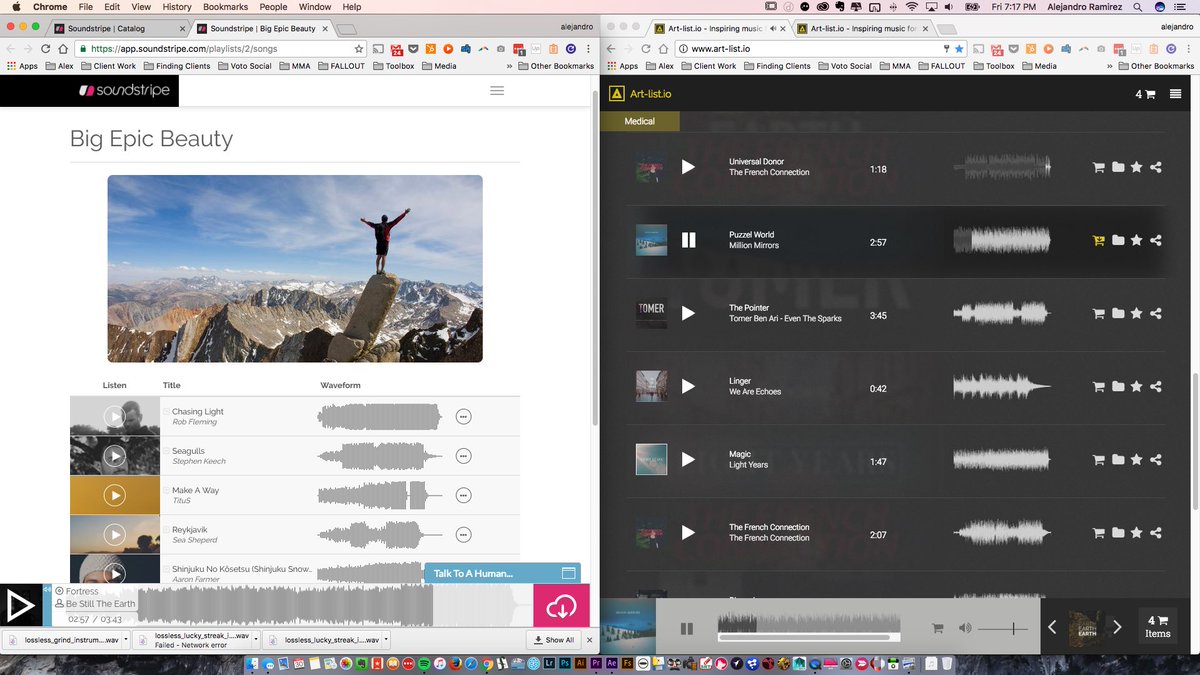Open the more options for Reykjavik
1200x675 pixels.
(463, 535)
